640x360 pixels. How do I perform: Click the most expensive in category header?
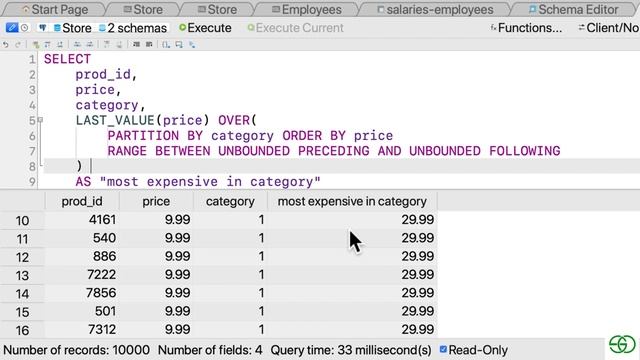click(x=352, y=201)
